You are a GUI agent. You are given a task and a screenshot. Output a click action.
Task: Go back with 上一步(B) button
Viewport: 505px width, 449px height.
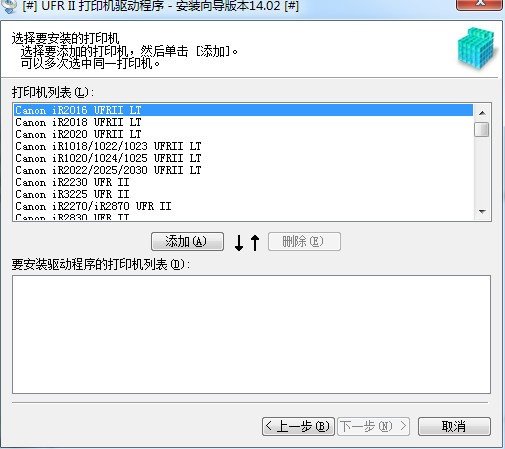(x=298, y=426)
